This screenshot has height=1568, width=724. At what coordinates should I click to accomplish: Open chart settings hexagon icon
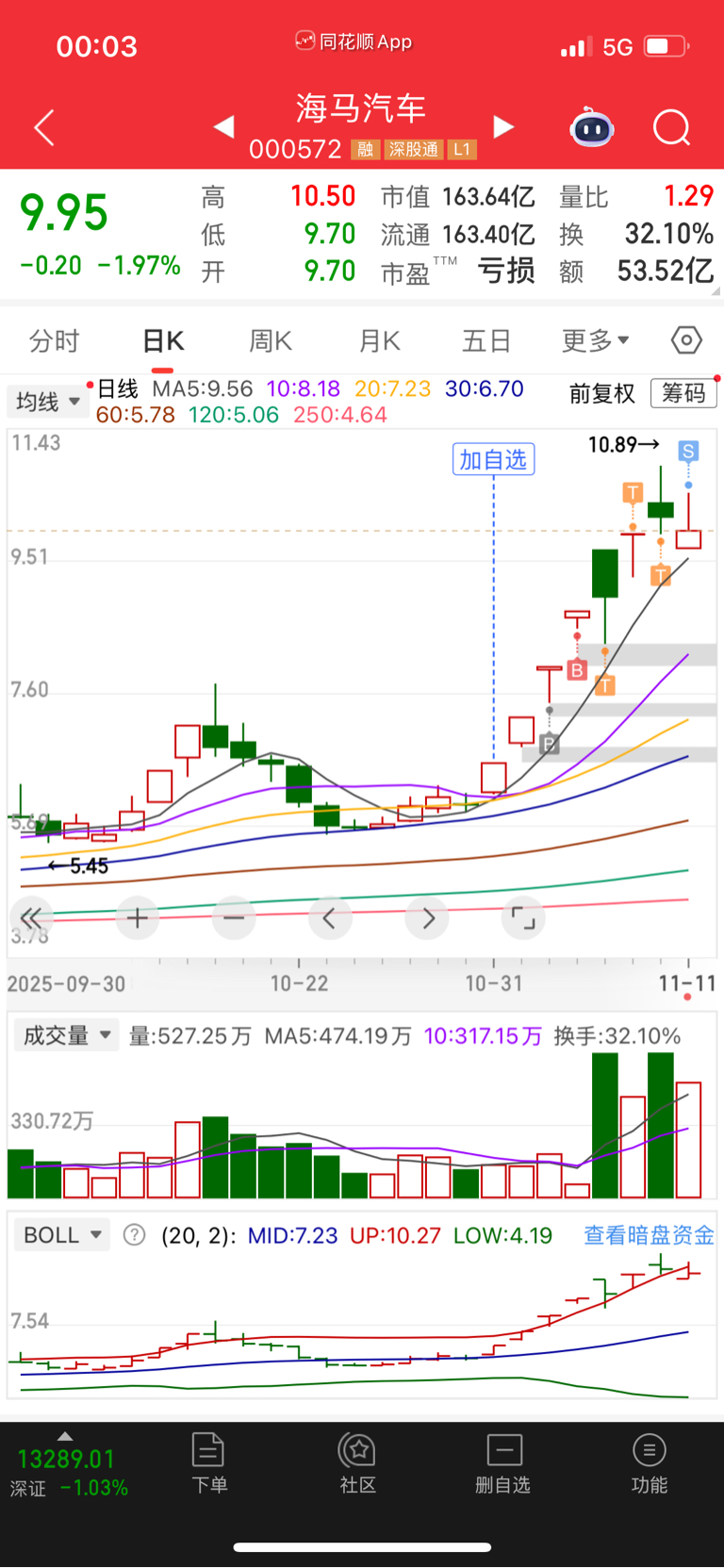click(686, 339)
